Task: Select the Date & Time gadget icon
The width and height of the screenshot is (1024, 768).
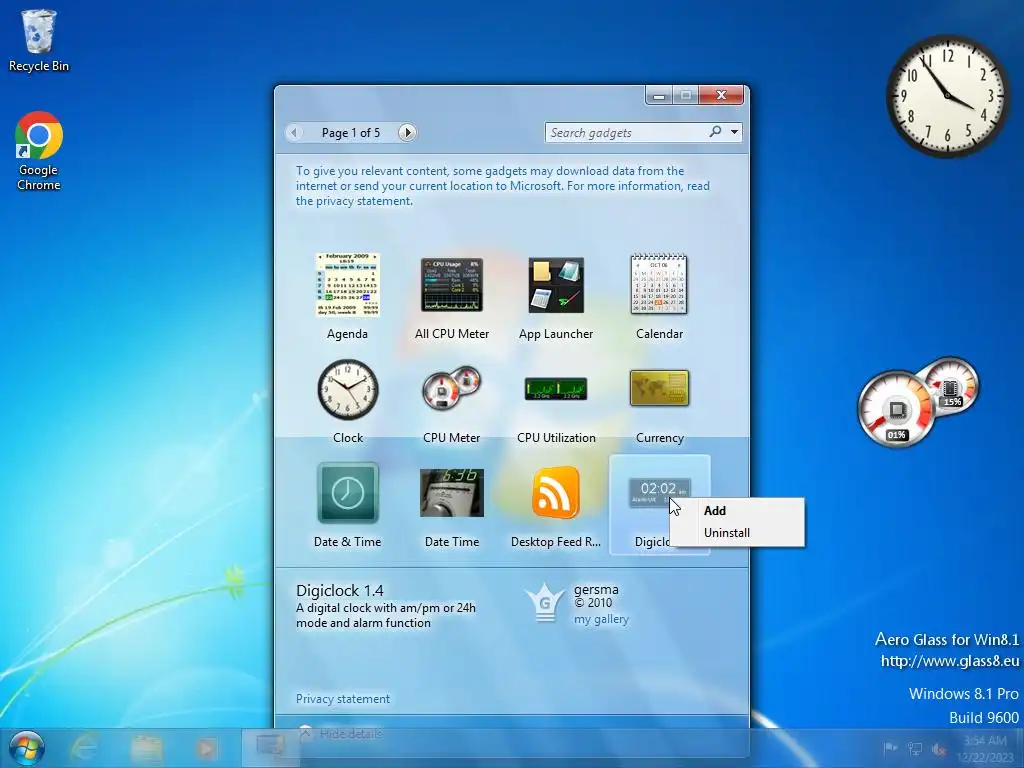Action: click(x=347, y=493)
